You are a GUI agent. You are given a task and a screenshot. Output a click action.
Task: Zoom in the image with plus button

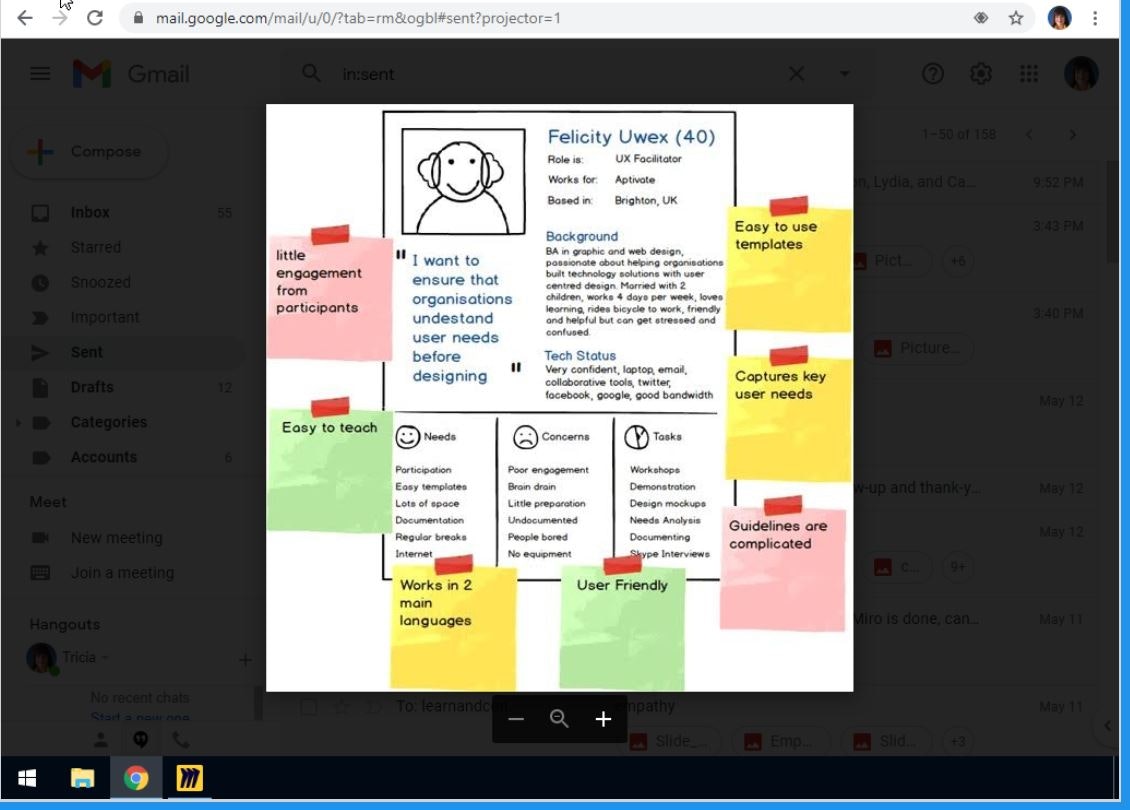[603, 718]
